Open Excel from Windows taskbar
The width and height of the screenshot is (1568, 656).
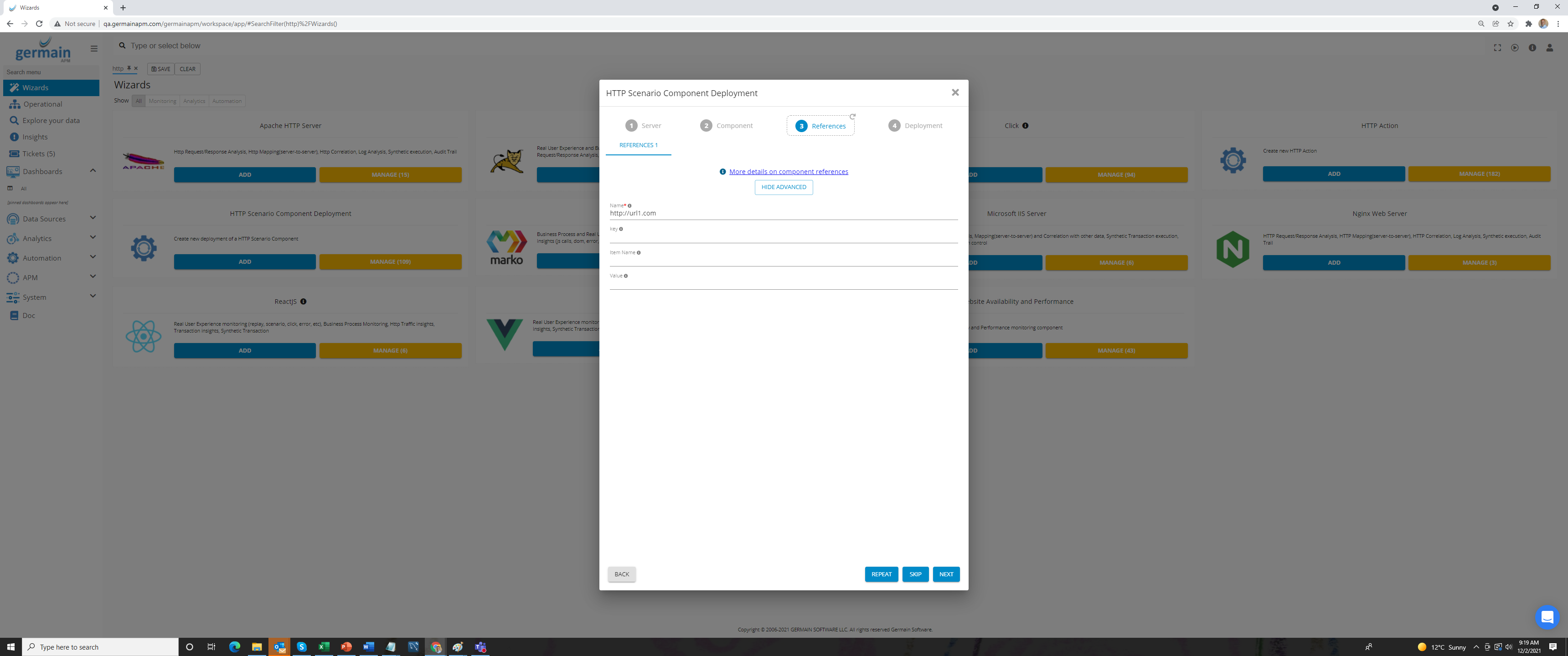click(x=324, y=647)
